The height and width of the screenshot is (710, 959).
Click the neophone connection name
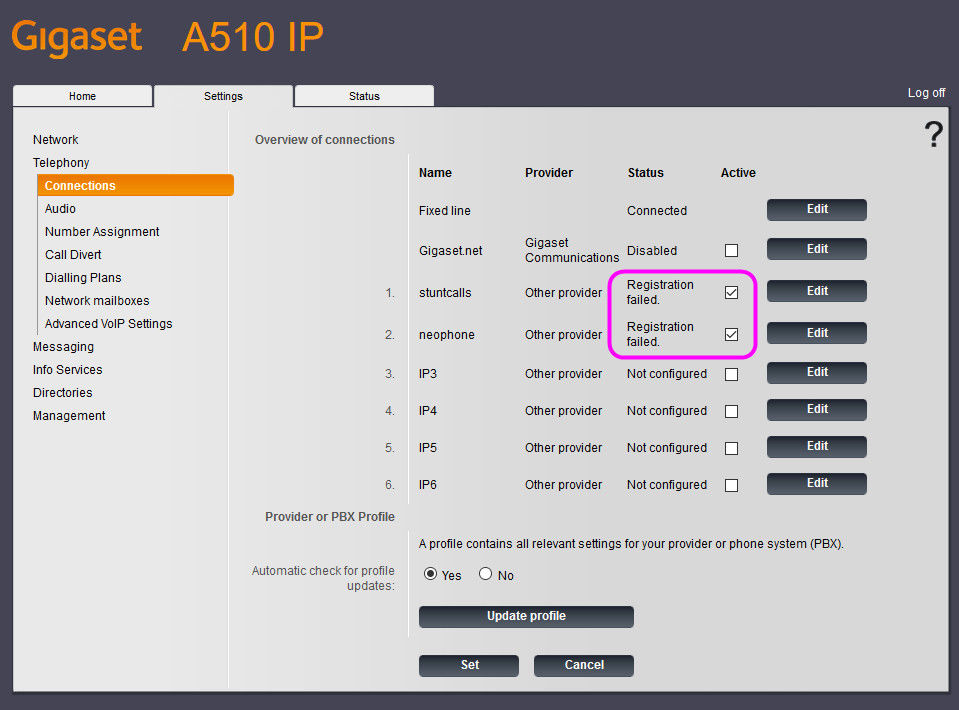(x=446, y=335)
